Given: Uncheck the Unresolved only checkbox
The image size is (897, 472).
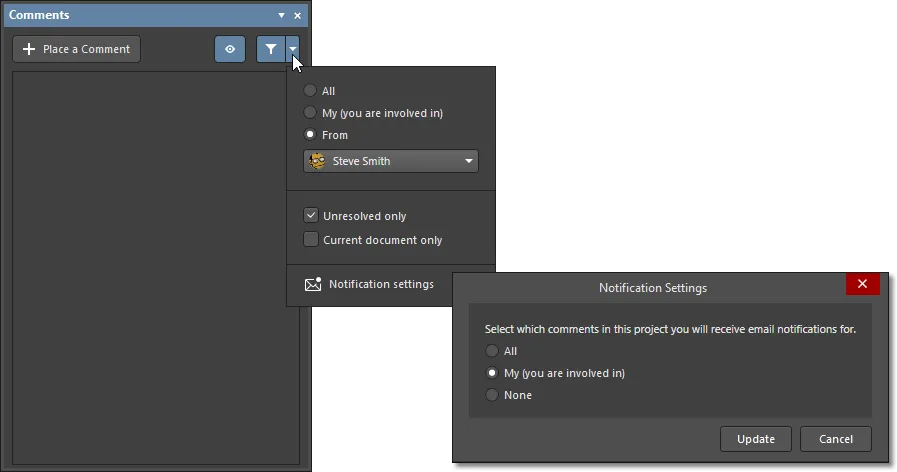Looking at the screenshot, I should [311, 216].
